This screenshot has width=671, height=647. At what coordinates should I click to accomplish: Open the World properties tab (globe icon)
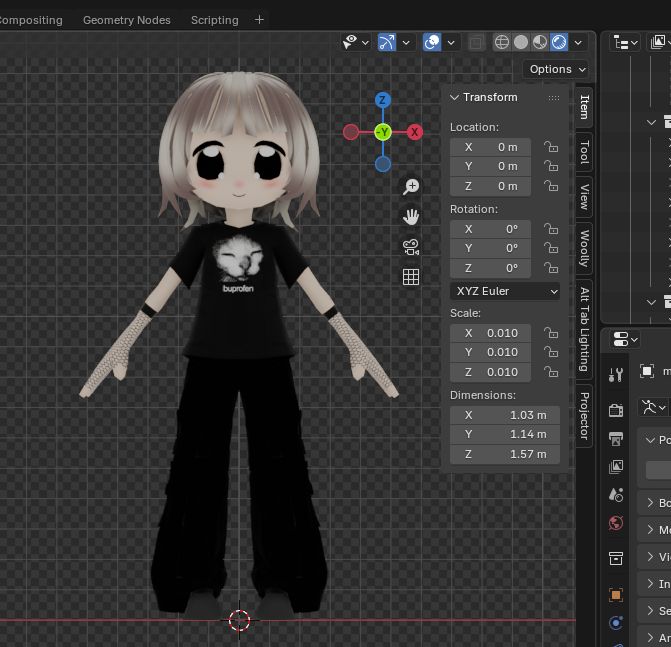616,523
